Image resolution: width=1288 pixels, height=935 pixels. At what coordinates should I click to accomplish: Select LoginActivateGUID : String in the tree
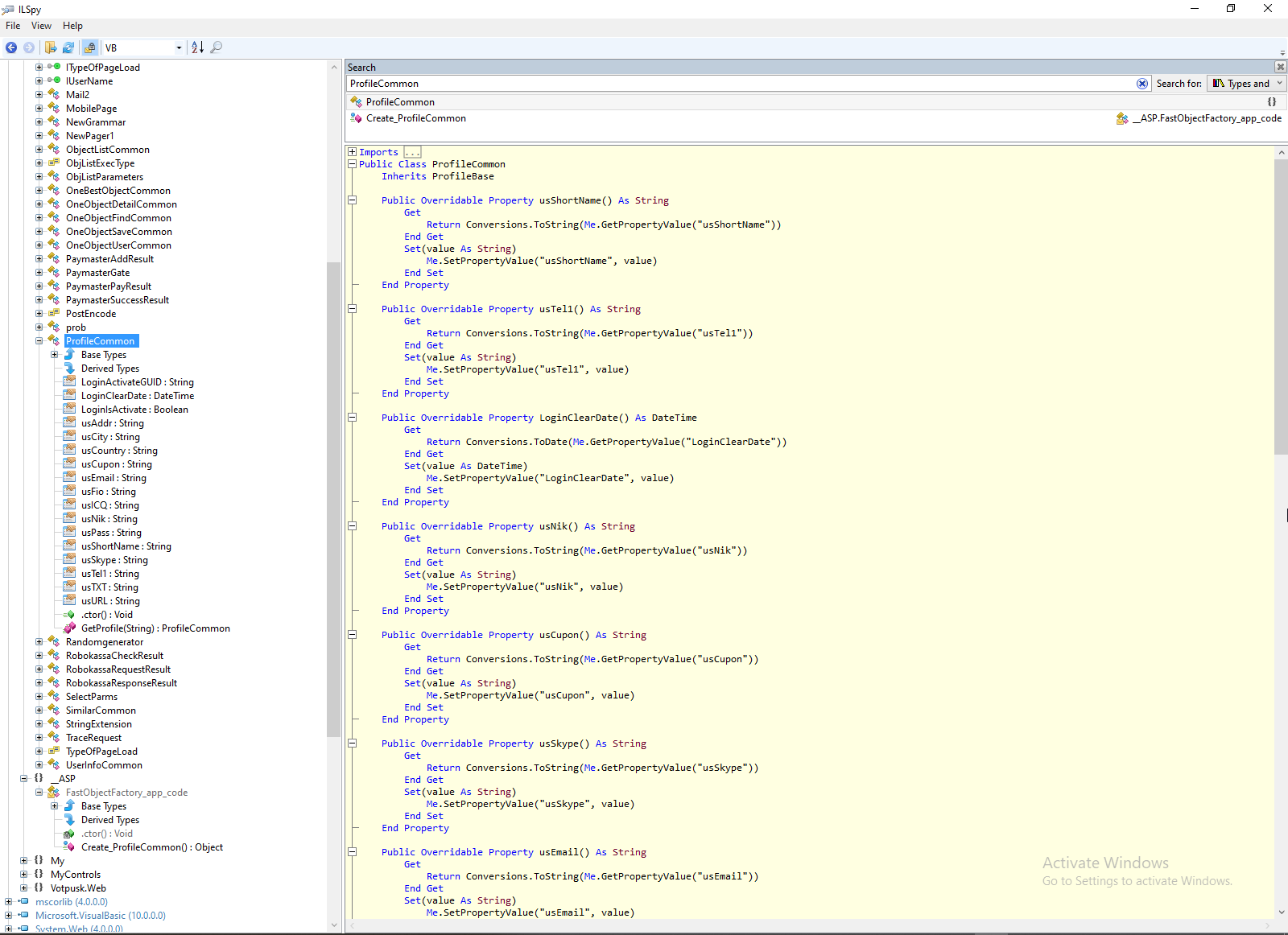tap(138, 382)
